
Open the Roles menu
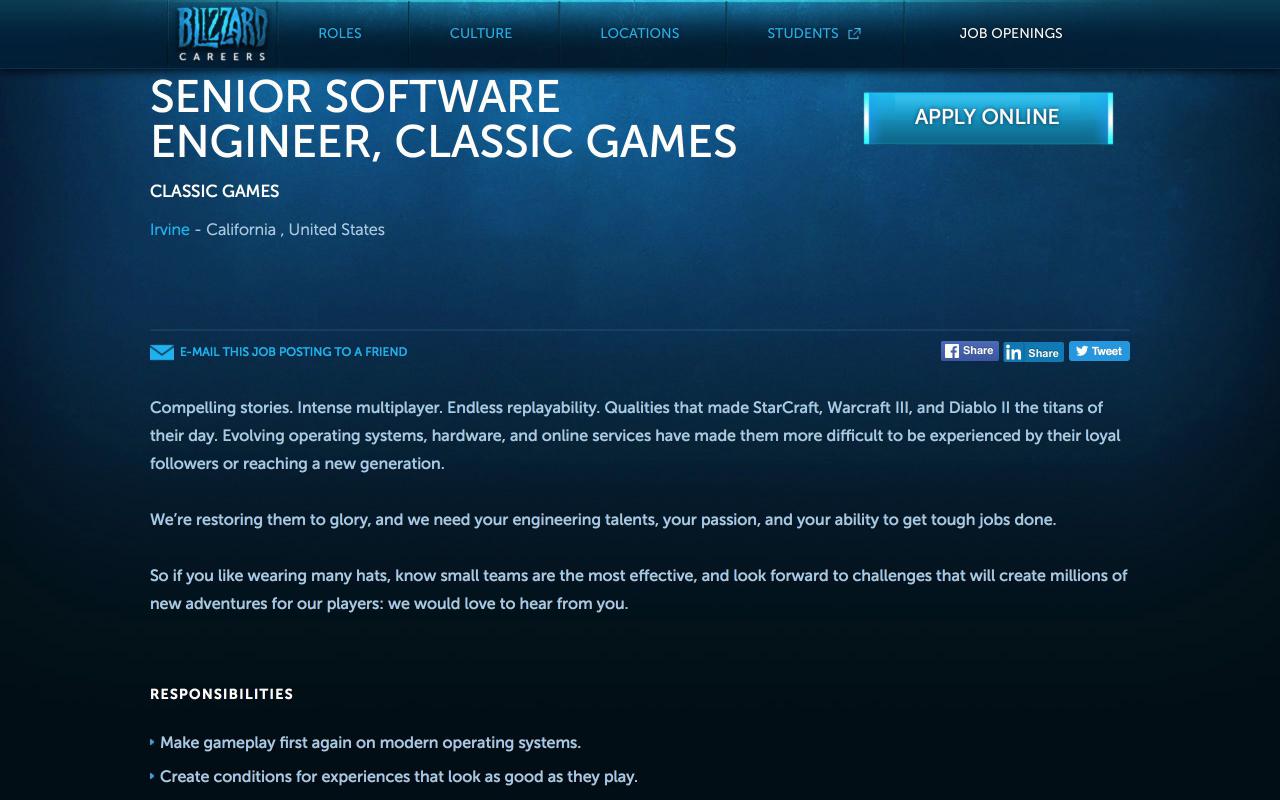pyautogui.click(x=340, y=33)
